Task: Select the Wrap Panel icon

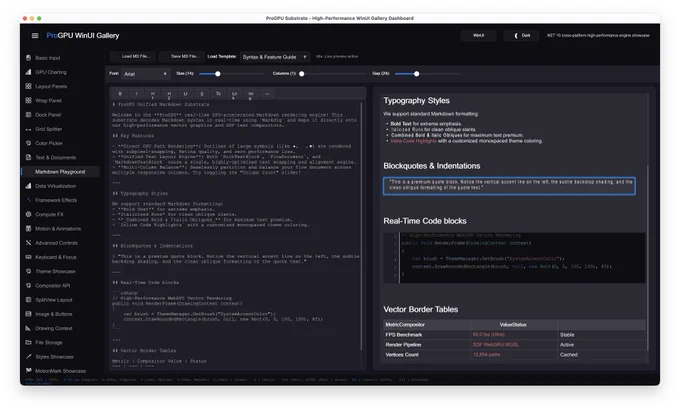Action: point(28,101)
